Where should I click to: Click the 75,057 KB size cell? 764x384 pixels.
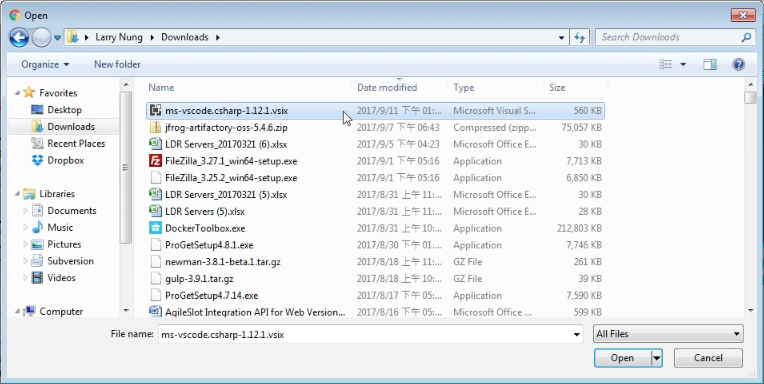click(581, 128)
